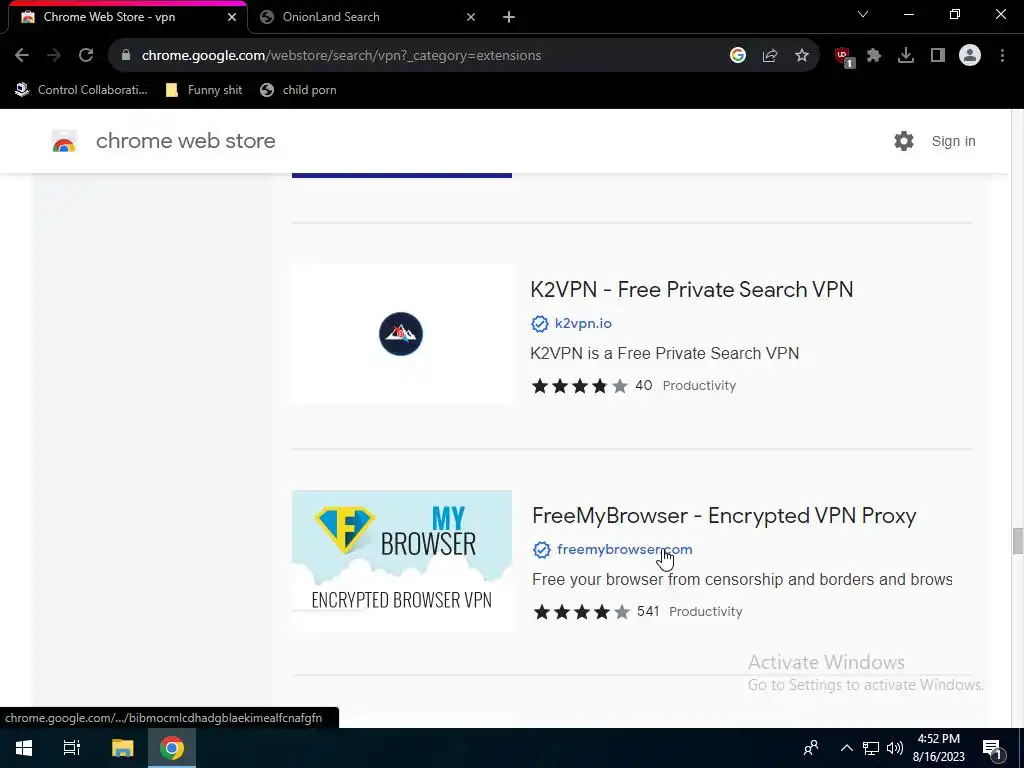Viewport: 1024px width, 768px height.
Task: Open the People icon in the taskbar
Action: point(812,748)
